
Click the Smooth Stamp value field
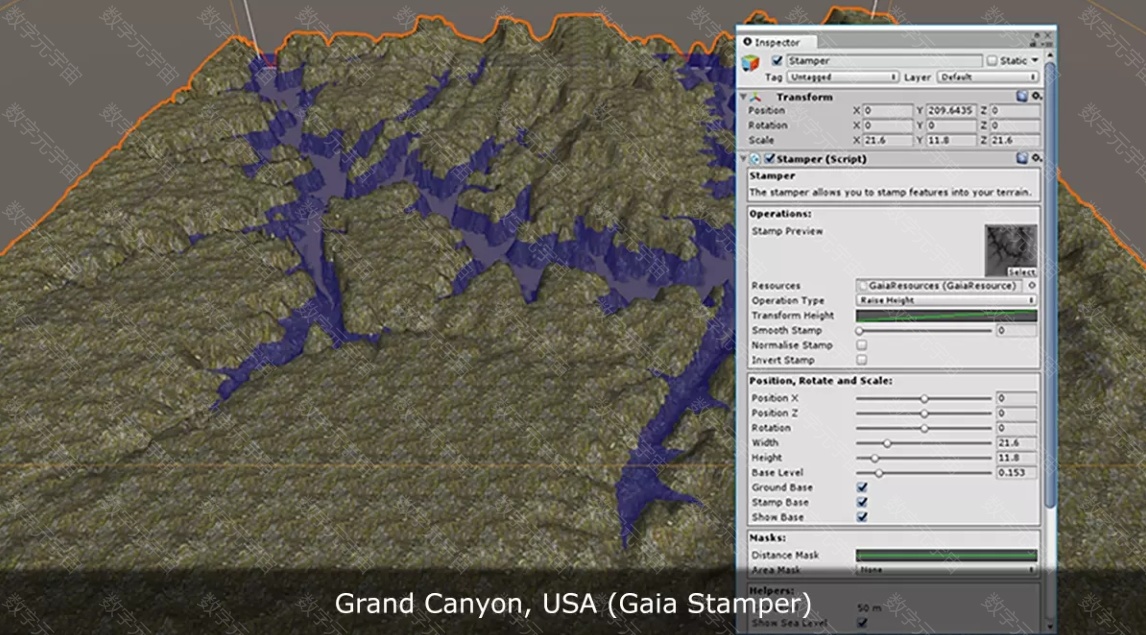click(1017, 330)
